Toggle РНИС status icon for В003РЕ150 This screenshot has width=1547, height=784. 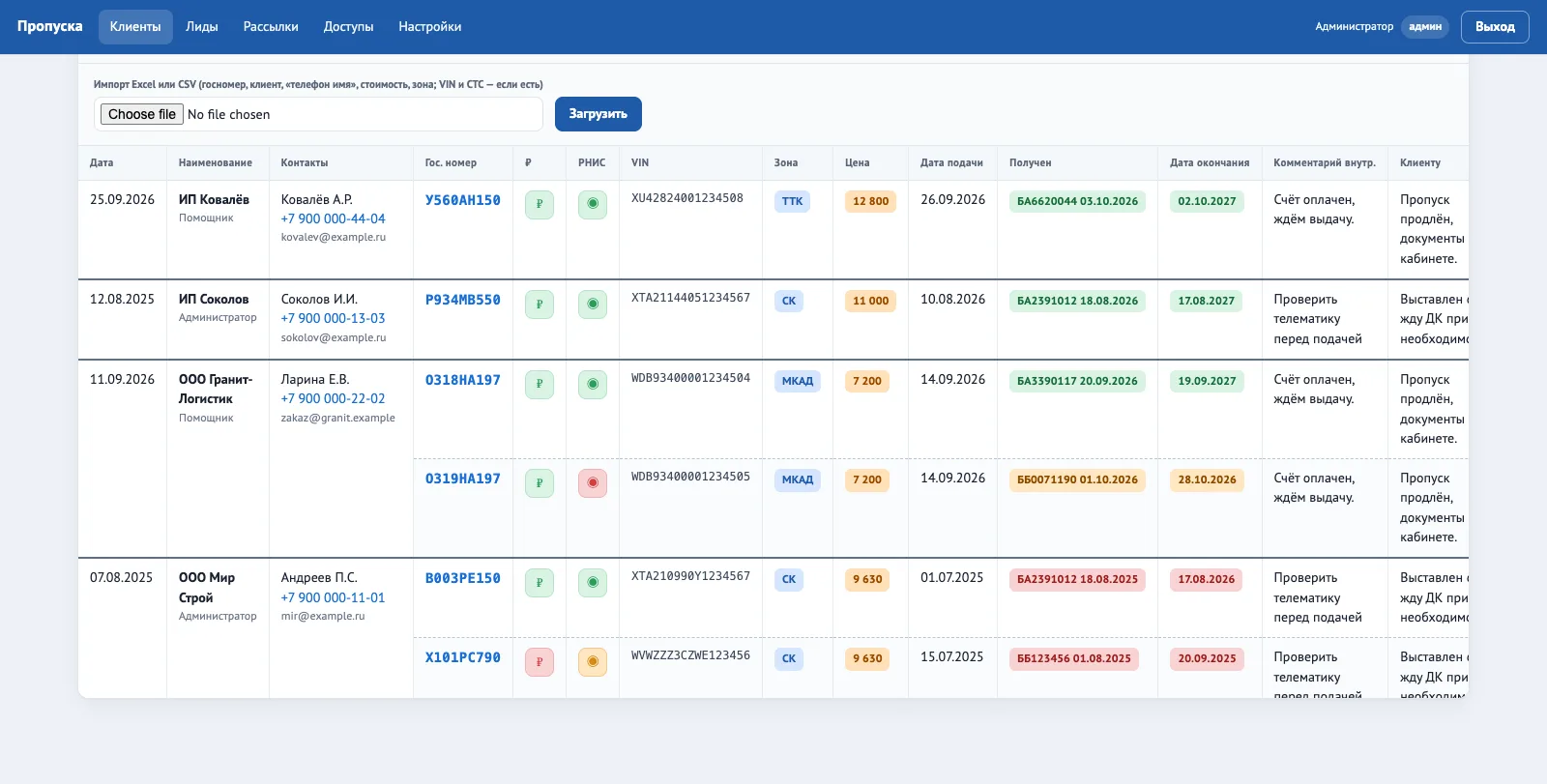point(593,582)
